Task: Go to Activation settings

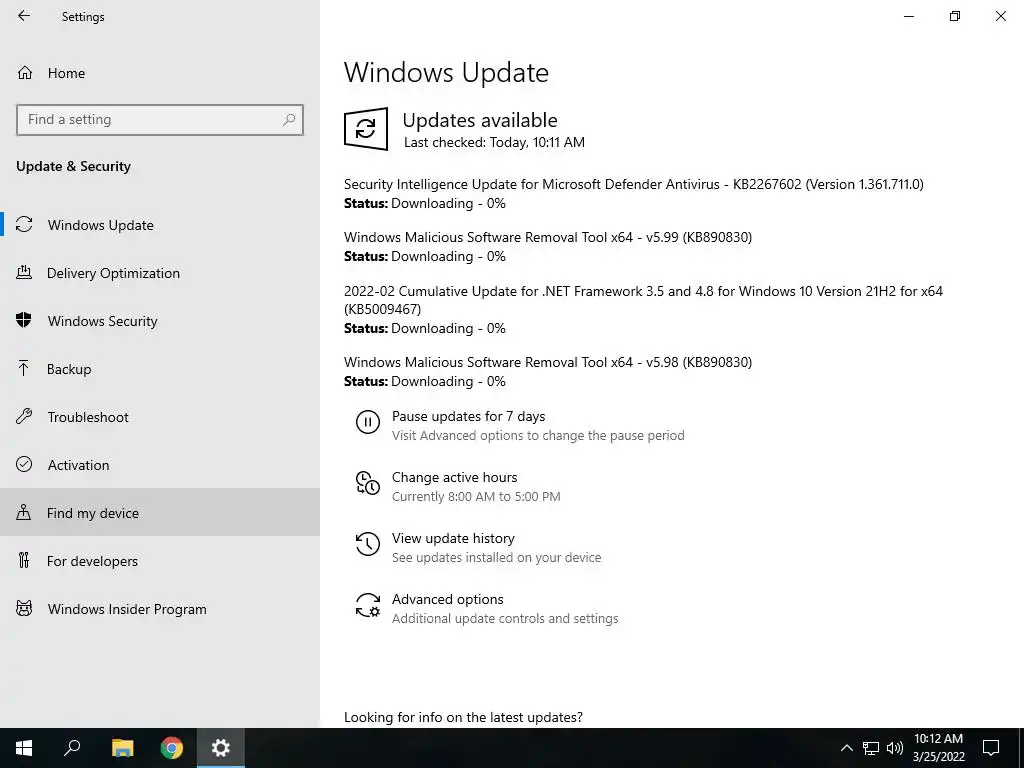Action: pos(159,465)
